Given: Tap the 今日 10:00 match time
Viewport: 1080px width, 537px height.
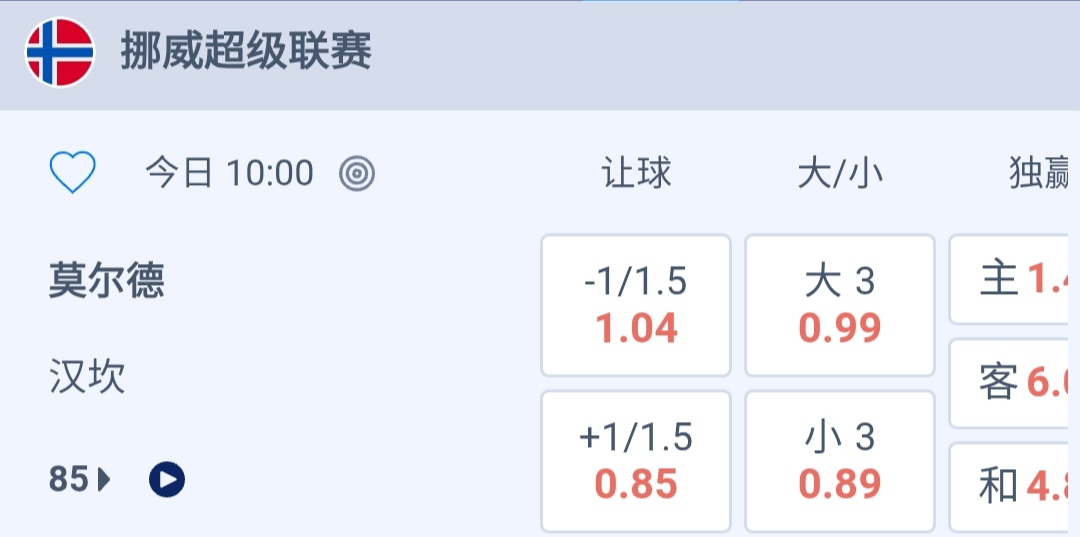Looking at the screenshot, I should [229, 174].
